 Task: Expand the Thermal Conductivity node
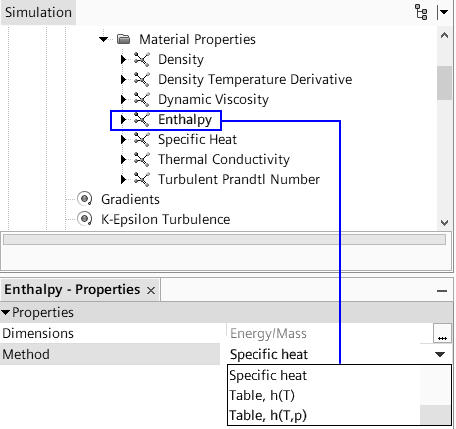click(123, 159)
